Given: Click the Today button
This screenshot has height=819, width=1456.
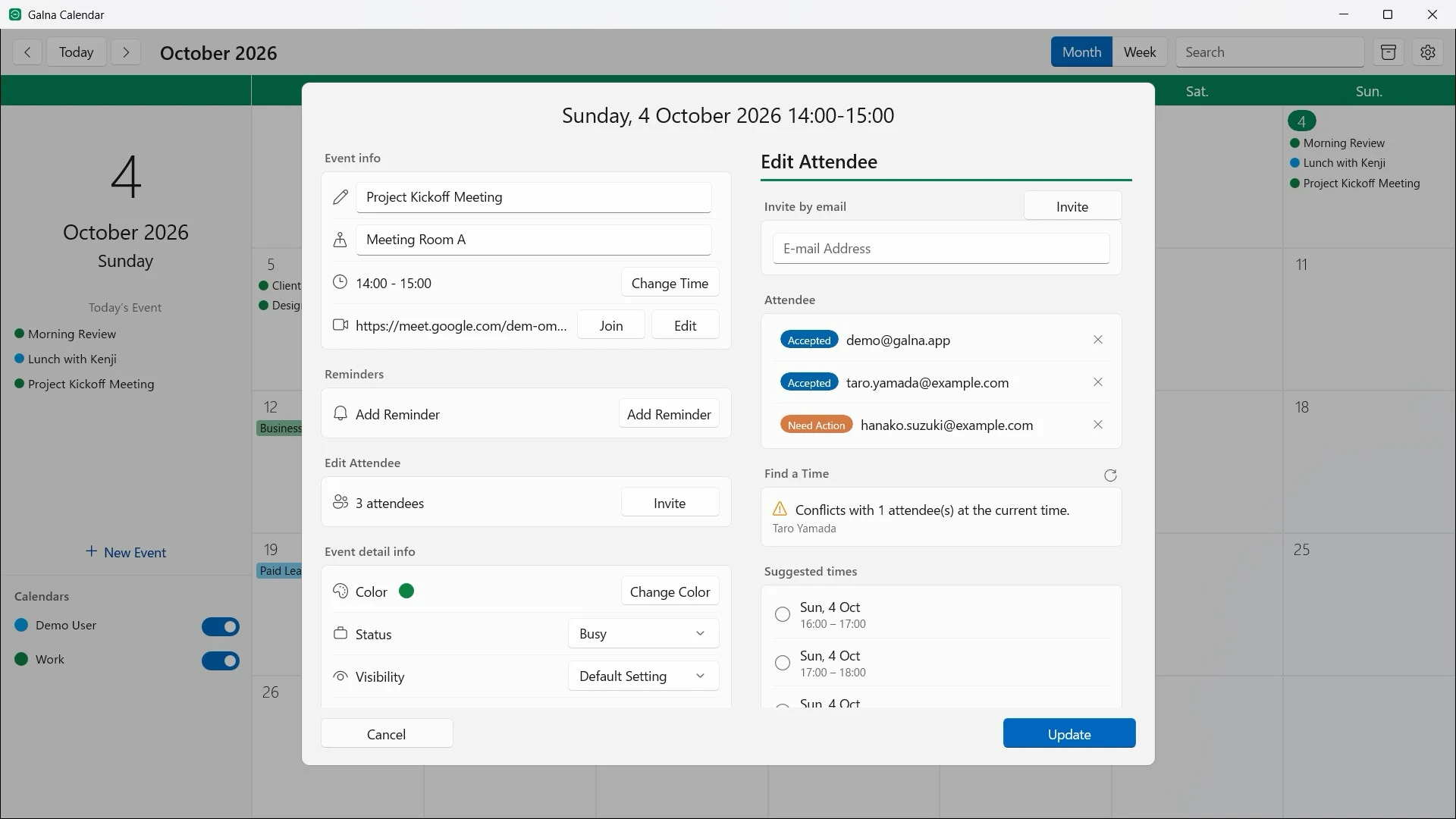Looking at the screenshot, I should (77, 52).
